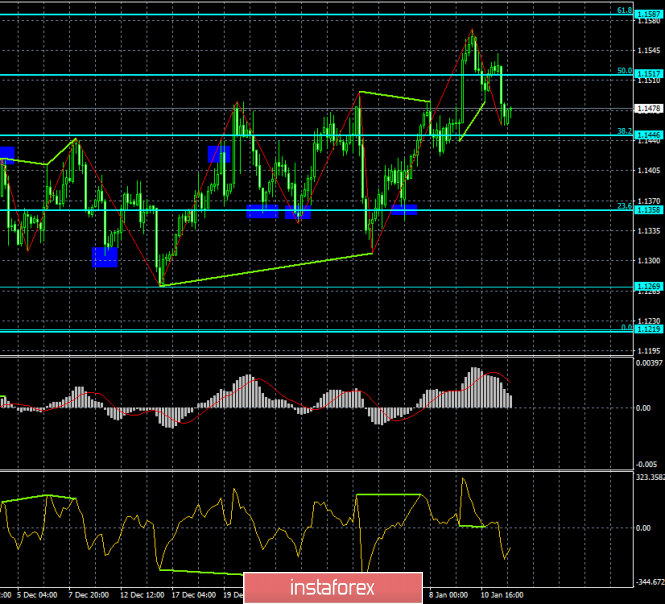Click the 1.1358 price level tag

[649, 211]
